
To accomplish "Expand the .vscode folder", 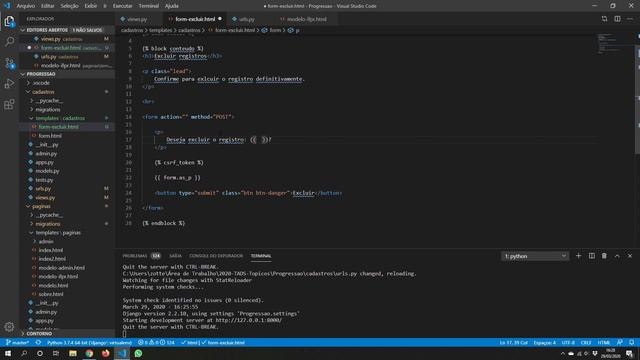I will [x=67, y=83].
